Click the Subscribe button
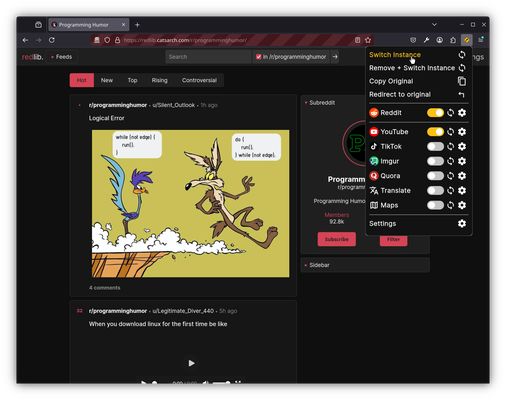The image size is (506, 400). point(337,239)
